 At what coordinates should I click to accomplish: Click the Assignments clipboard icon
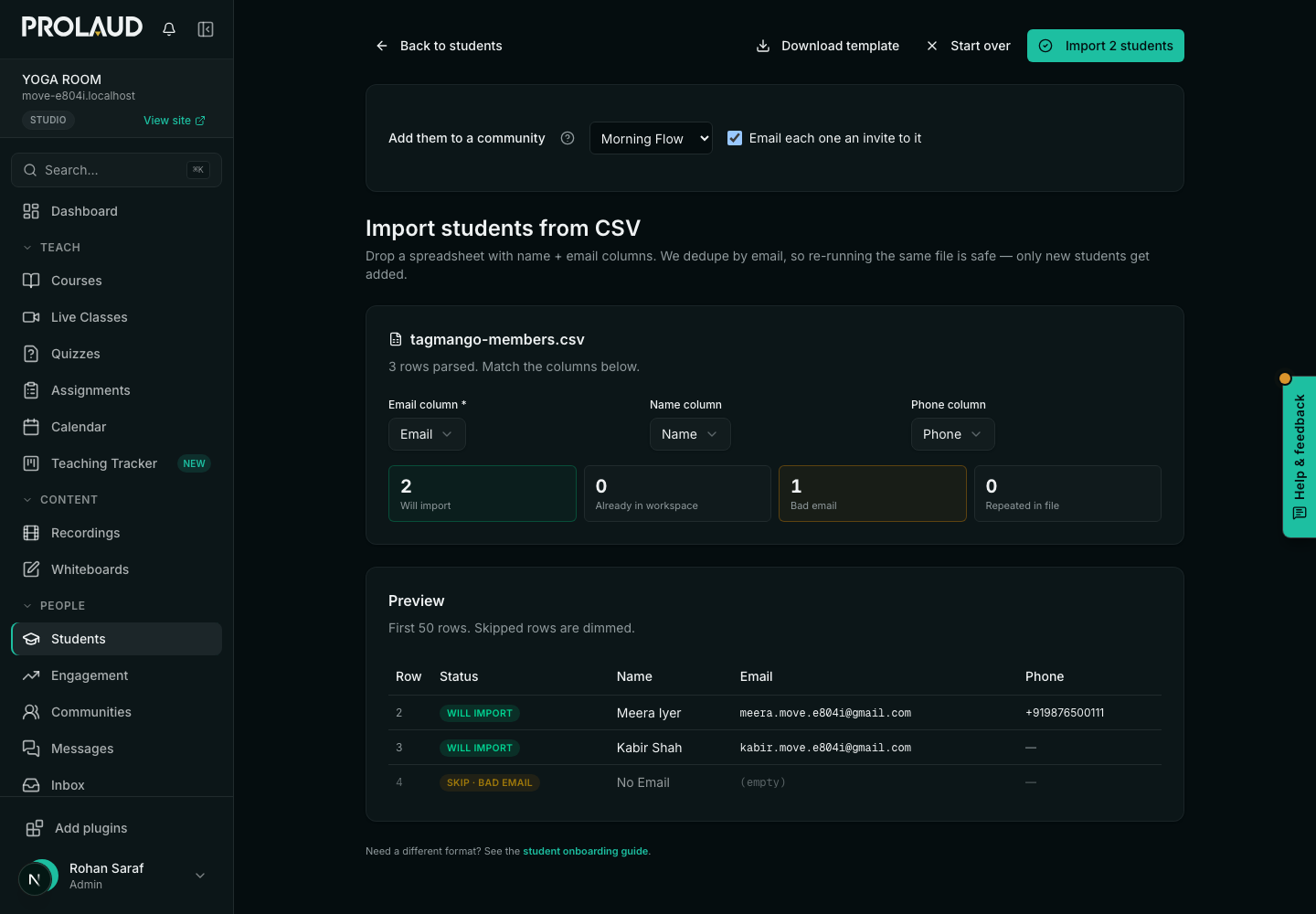pos(31,390)
